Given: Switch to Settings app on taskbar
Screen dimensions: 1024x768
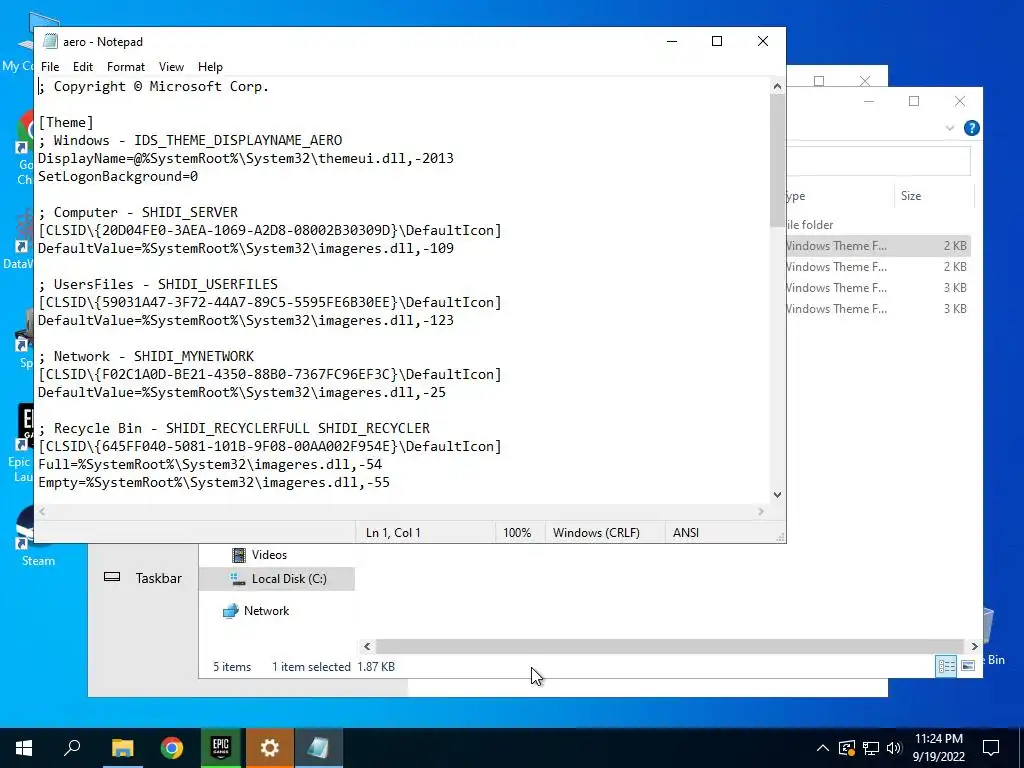Looking at the screenshot, I should [x=270, y=748].
